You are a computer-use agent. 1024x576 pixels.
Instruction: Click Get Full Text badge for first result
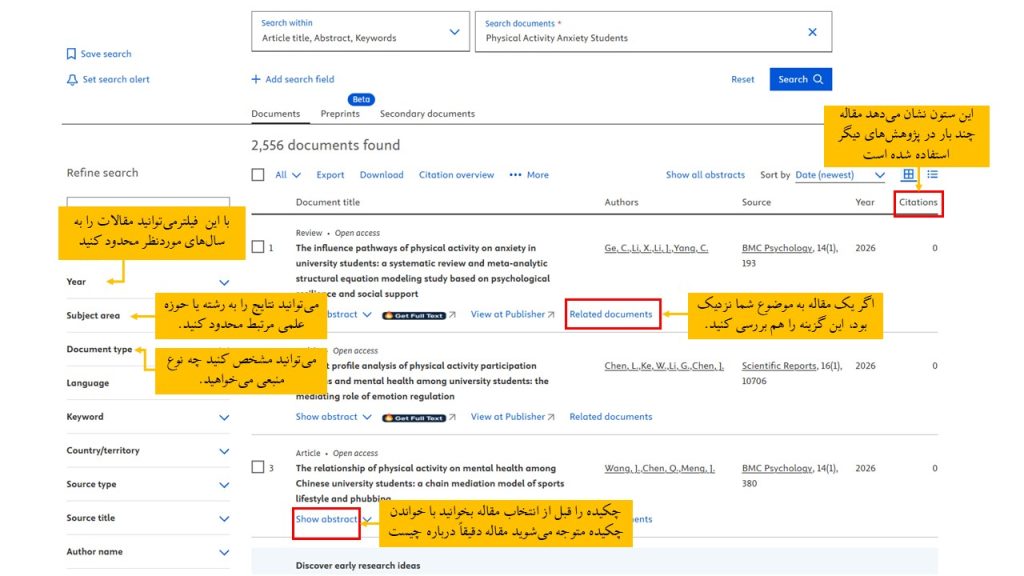point(414,315)
